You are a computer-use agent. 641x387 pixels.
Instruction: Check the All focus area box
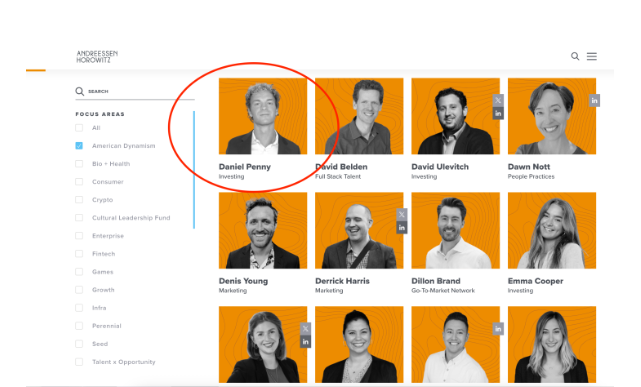[79, 128]
